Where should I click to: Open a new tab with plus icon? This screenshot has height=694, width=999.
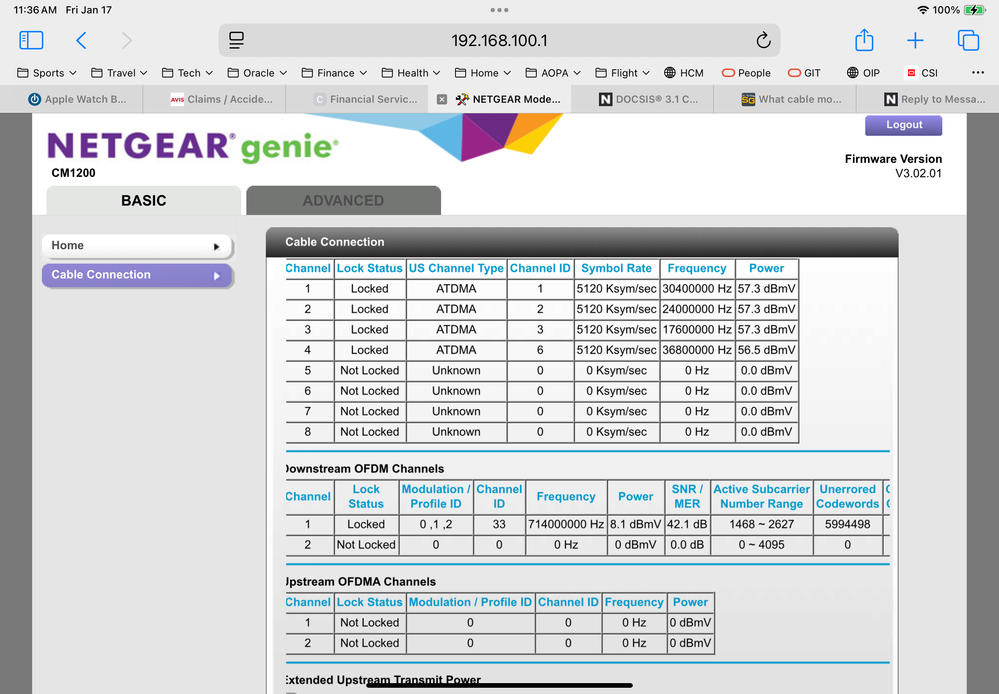tap(915, 40)
